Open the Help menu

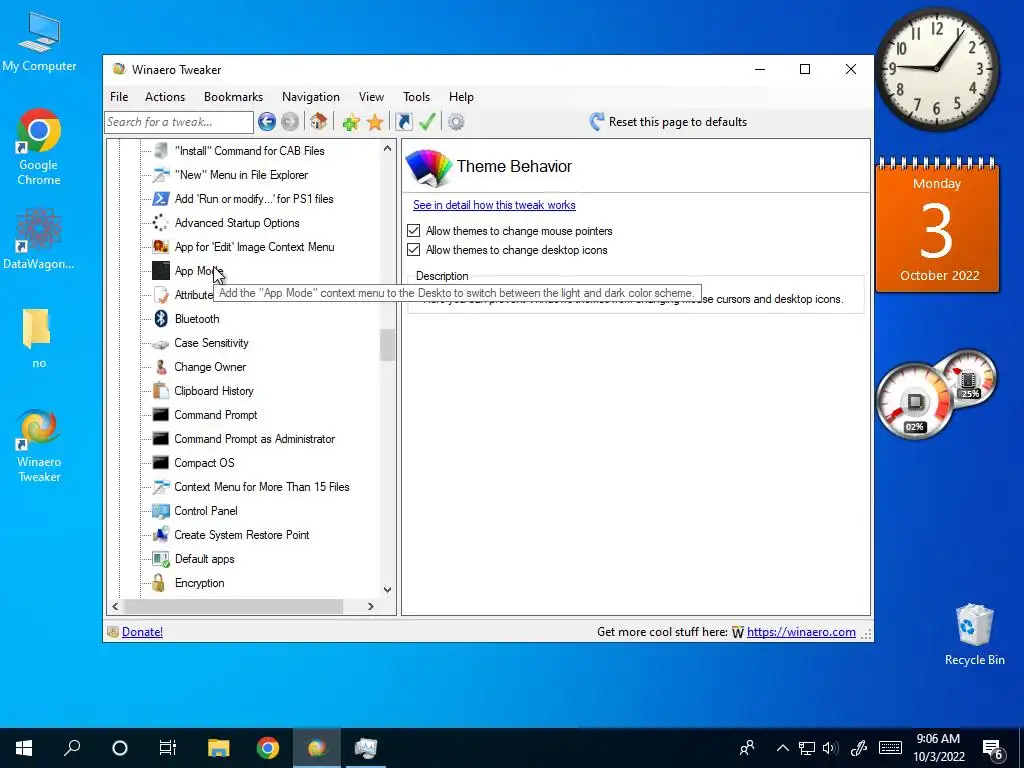coord(461,97)
